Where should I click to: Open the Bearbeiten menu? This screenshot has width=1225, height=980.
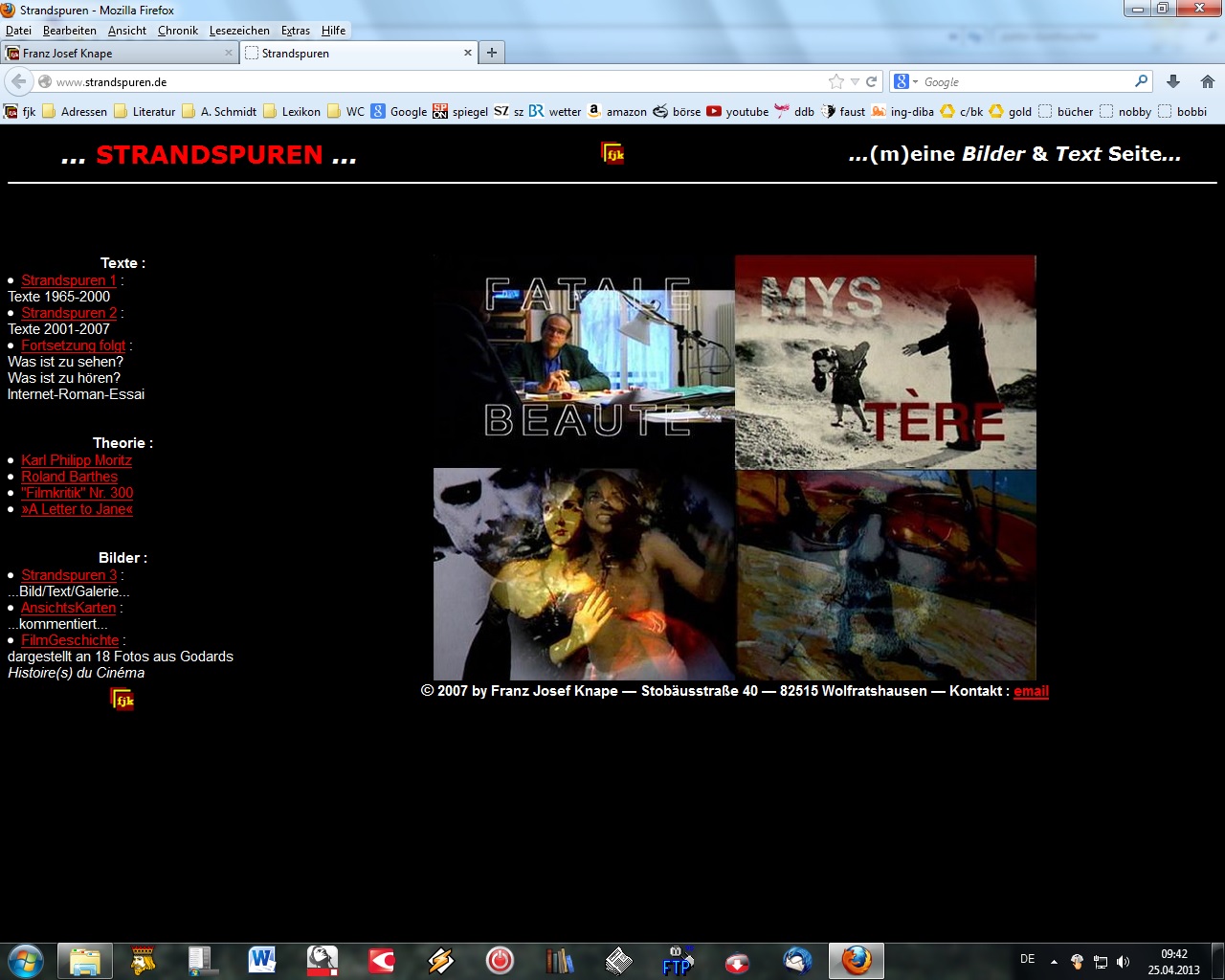[70, 31]
